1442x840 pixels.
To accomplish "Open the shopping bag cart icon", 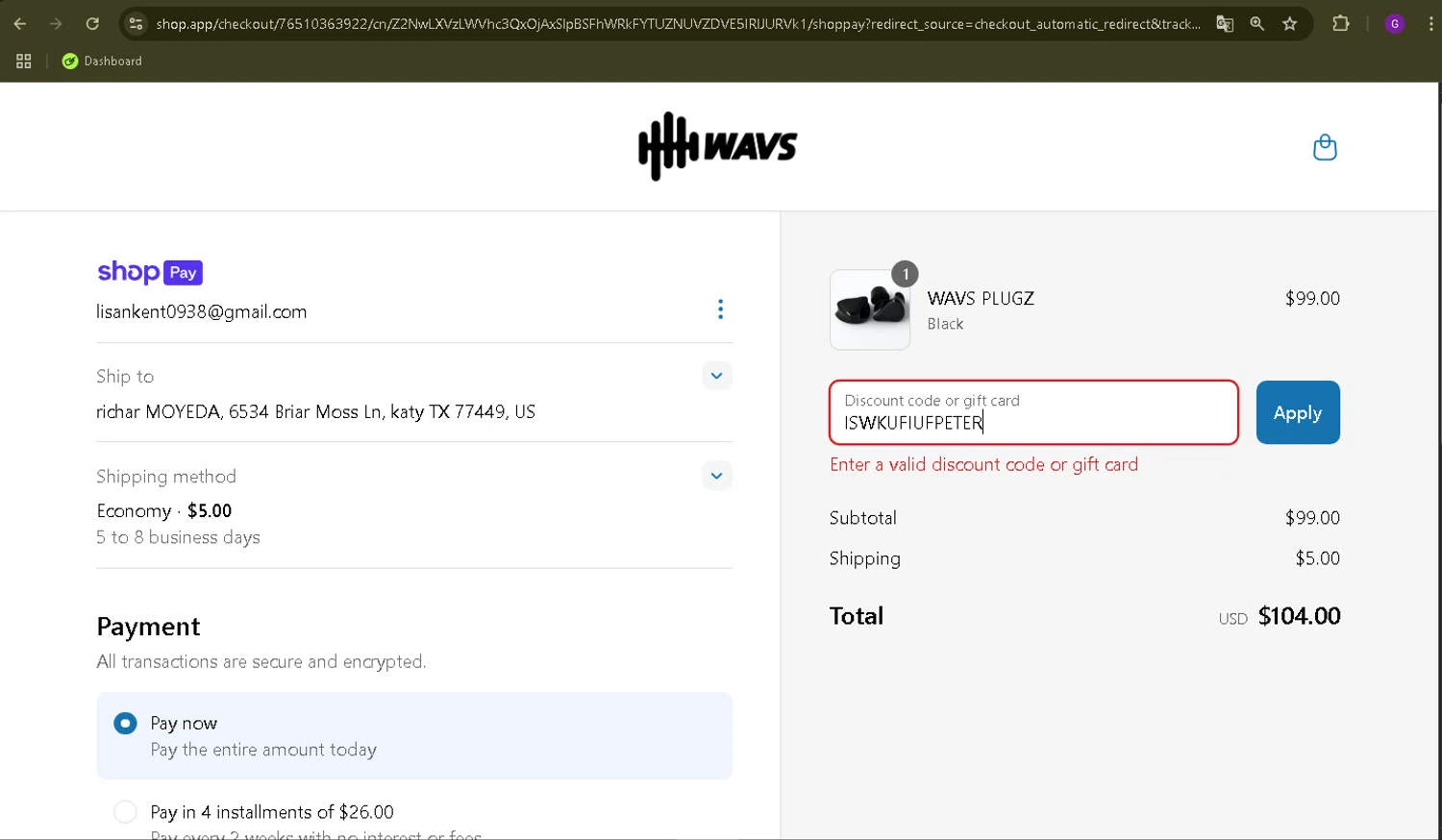I will [x=1325, y=147].
